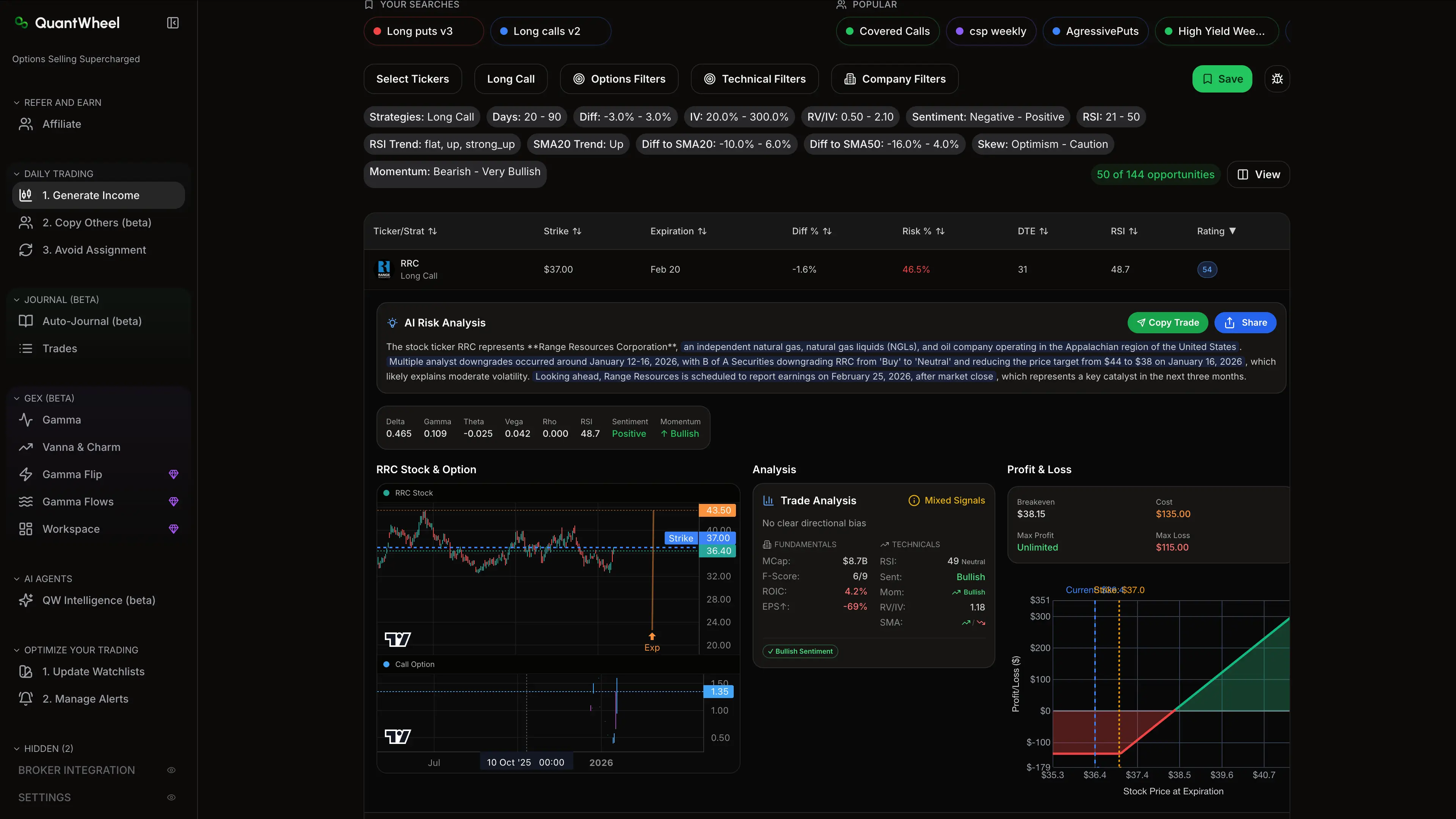Viewport: 1456px width, 819px height.
Task: Open 2. Copy Others (beta)
Action: [98, 223]
